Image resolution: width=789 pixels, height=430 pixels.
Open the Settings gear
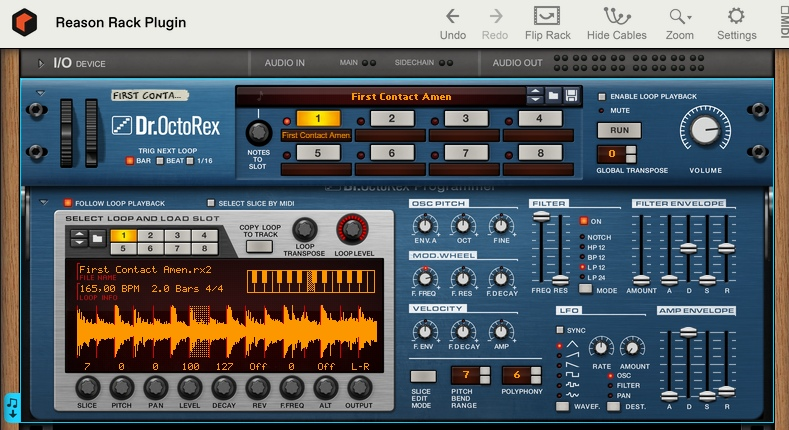click(736, 16)
